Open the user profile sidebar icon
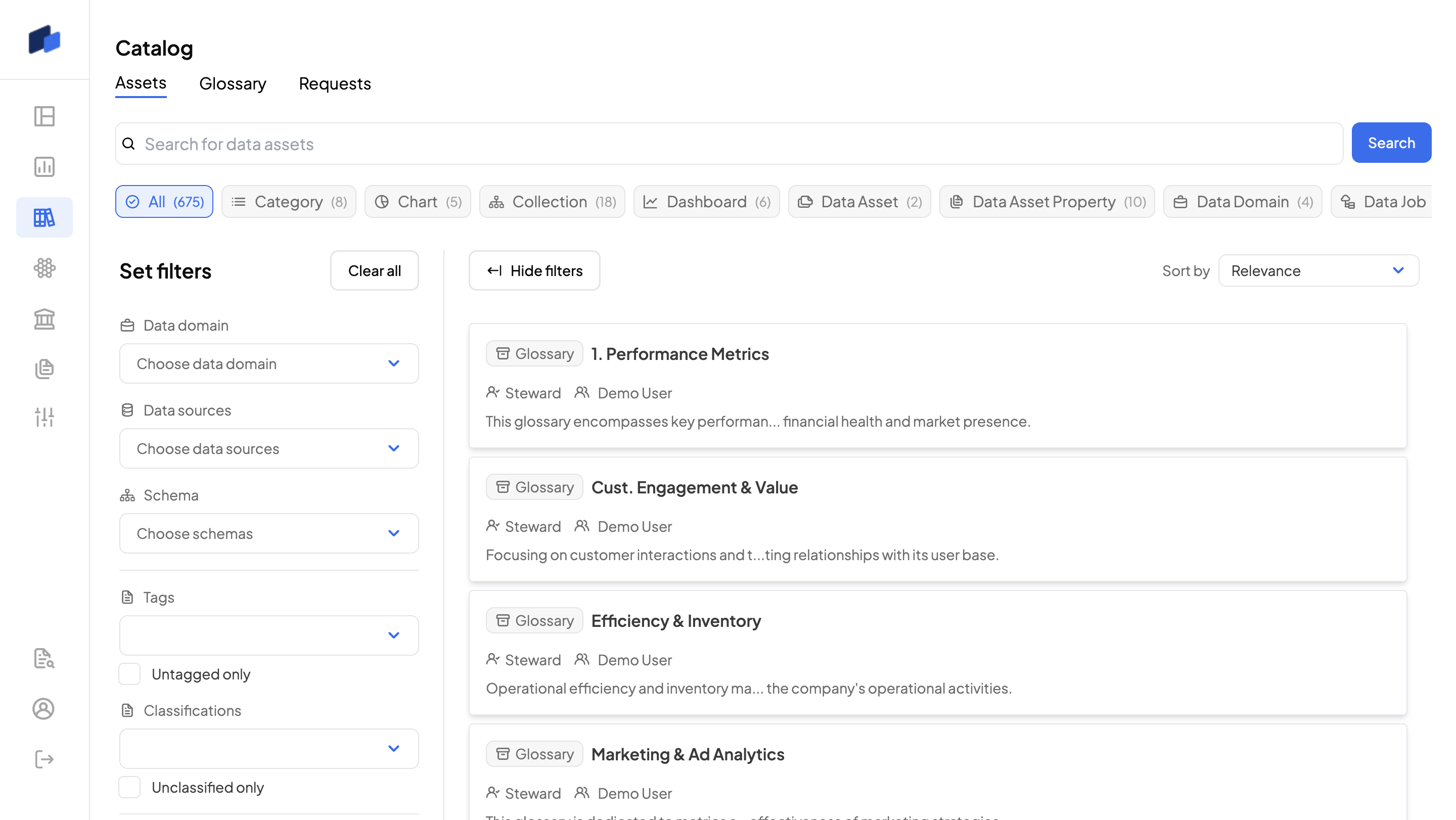Image resolution: width=1456 pixels, height=820 pixels. point(44,709)
